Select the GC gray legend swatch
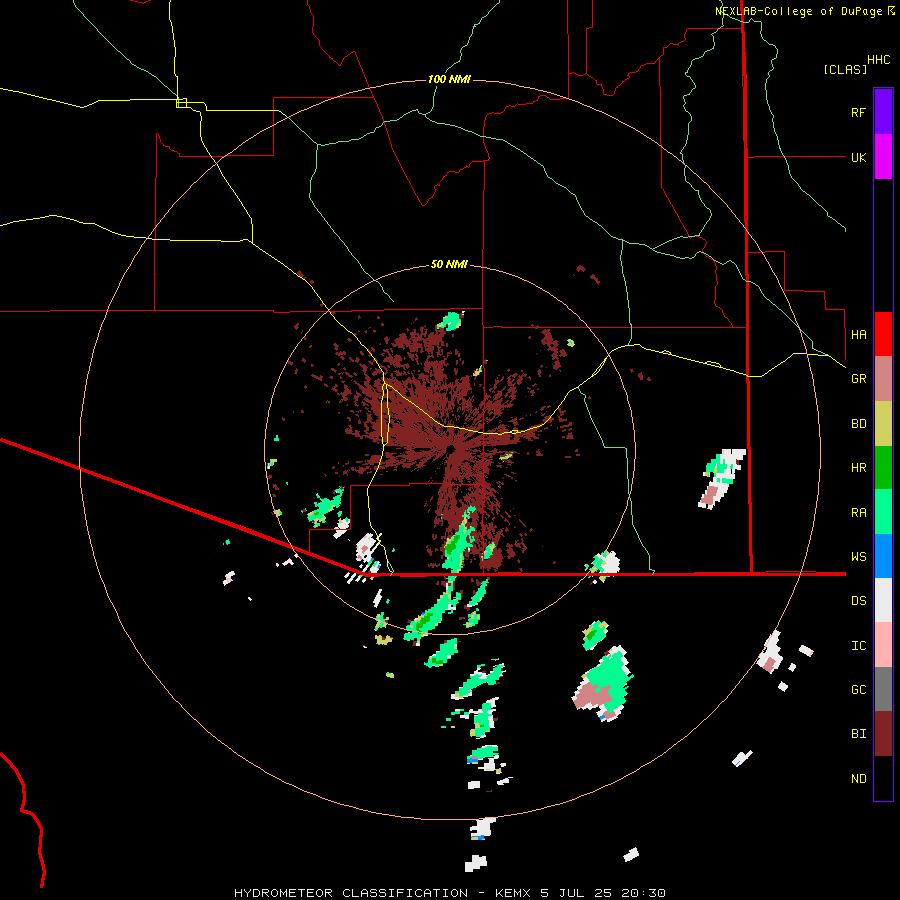900x900 pixels. 883,689
